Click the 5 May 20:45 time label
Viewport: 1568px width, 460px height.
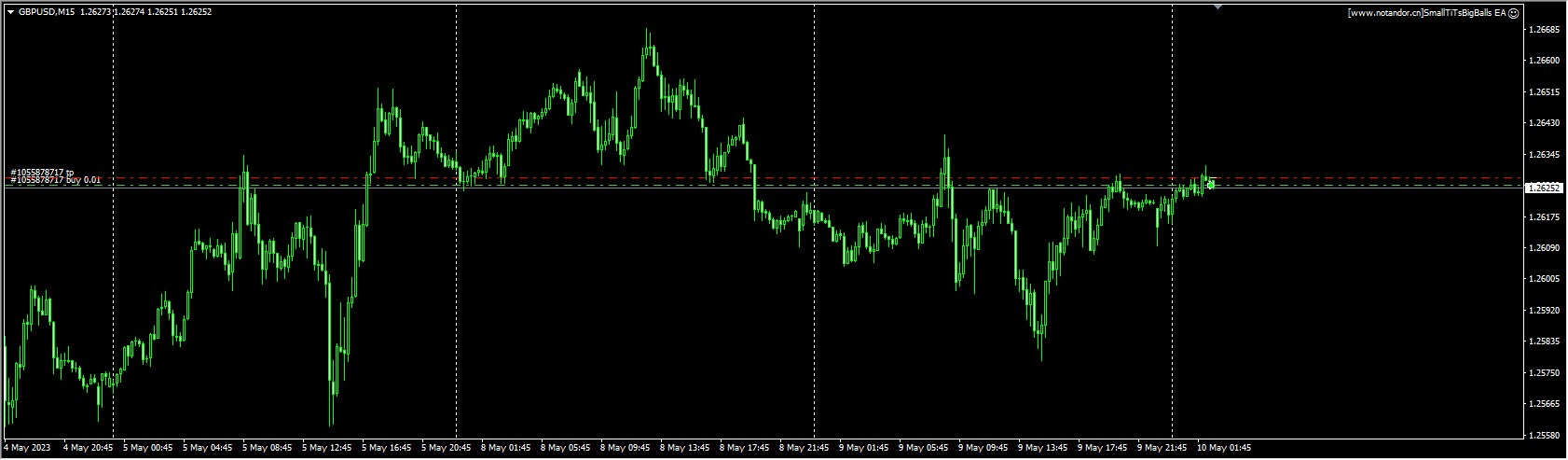(x=446, y=449)
